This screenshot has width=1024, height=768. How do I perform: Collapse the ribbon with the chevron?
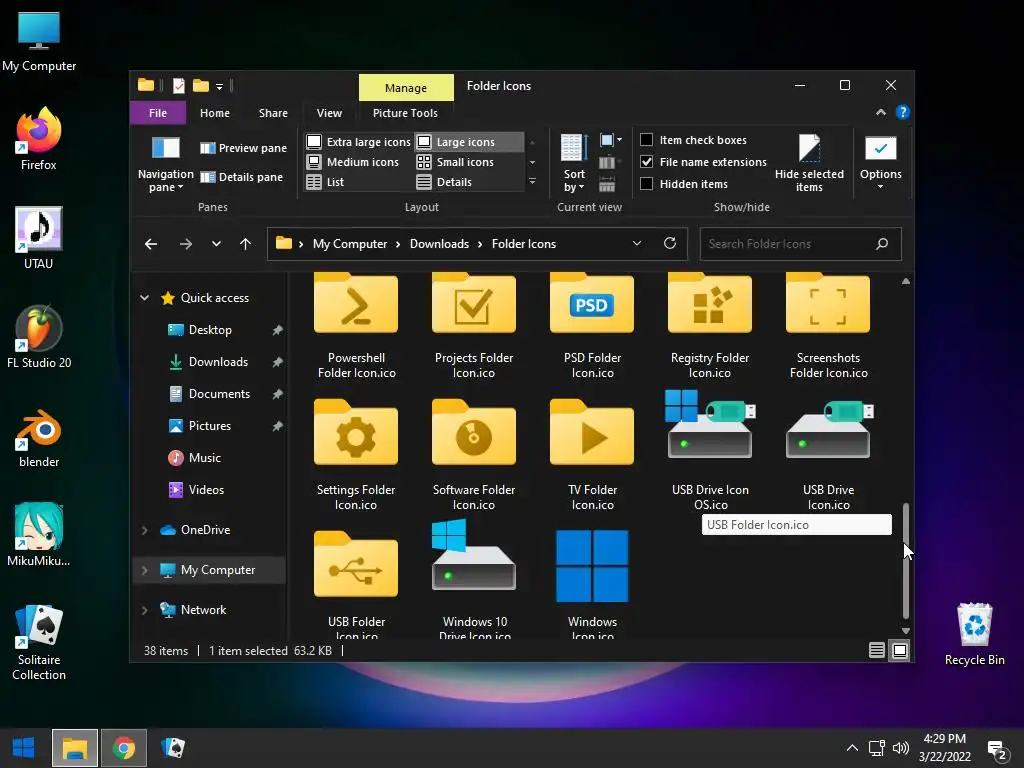(881, 112)
